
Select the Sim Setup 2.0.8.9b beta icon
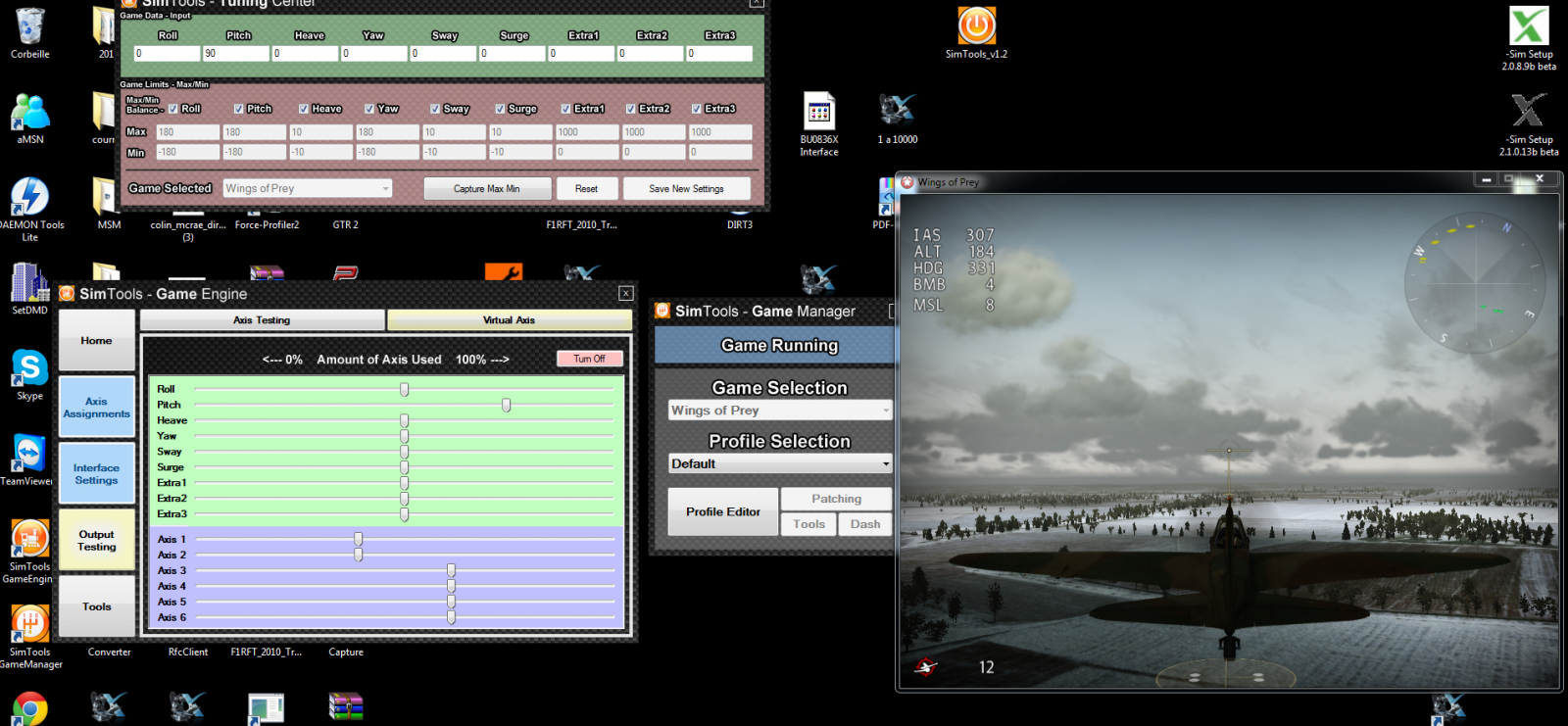coord(1529,26)
